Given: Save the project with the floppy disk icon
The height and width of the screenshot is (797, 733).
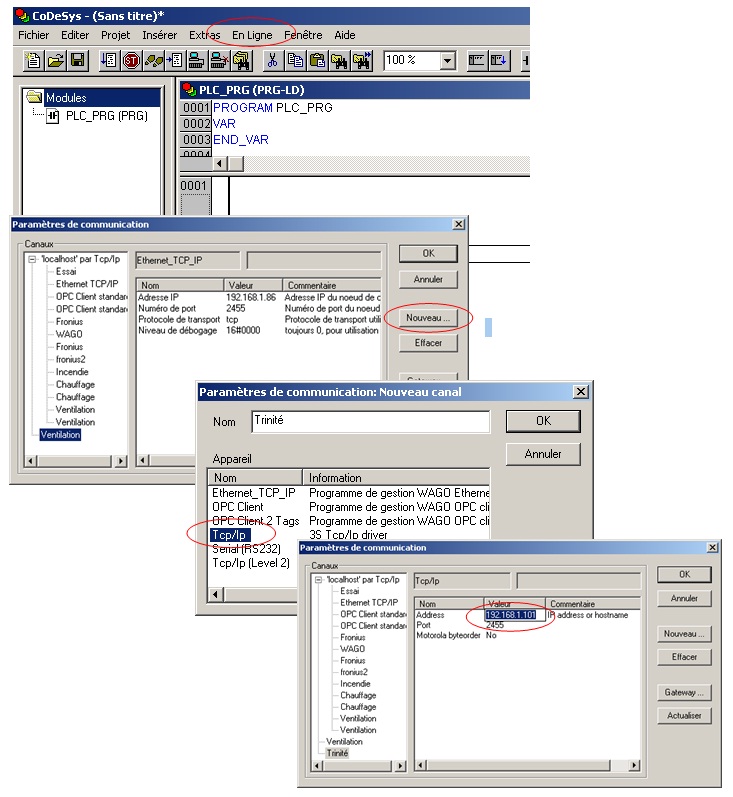Looking at the screenshot, I should (x=77, y=60).
